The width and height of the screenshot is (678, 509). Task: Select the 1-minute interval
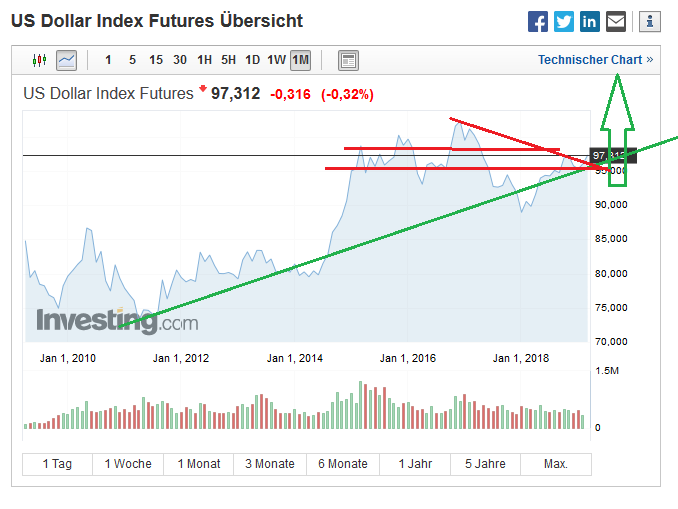(108, 60)
